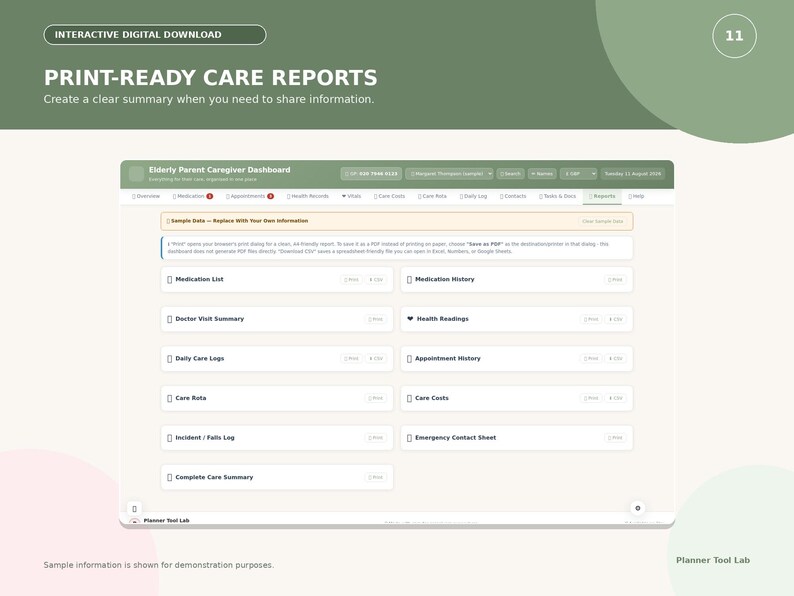Print the Doctor Visit Summary
The image size is (794, 596).
pyautogui.click(x=376, y=319)
